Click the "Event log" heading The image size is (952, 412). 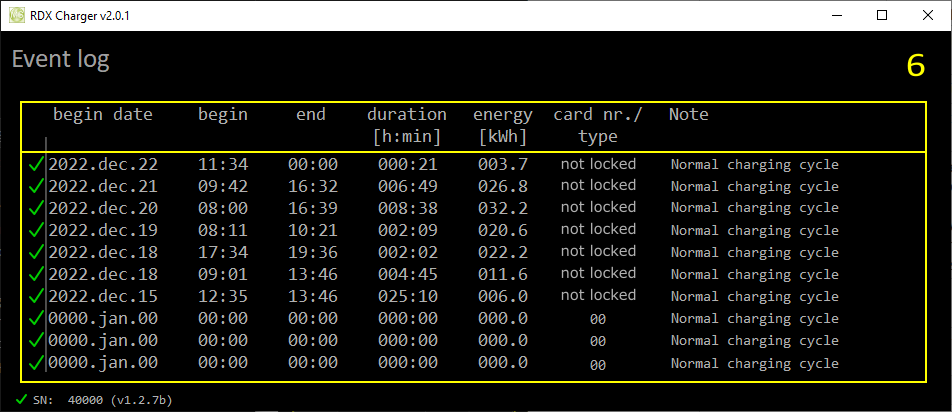(x=60, y=59)
